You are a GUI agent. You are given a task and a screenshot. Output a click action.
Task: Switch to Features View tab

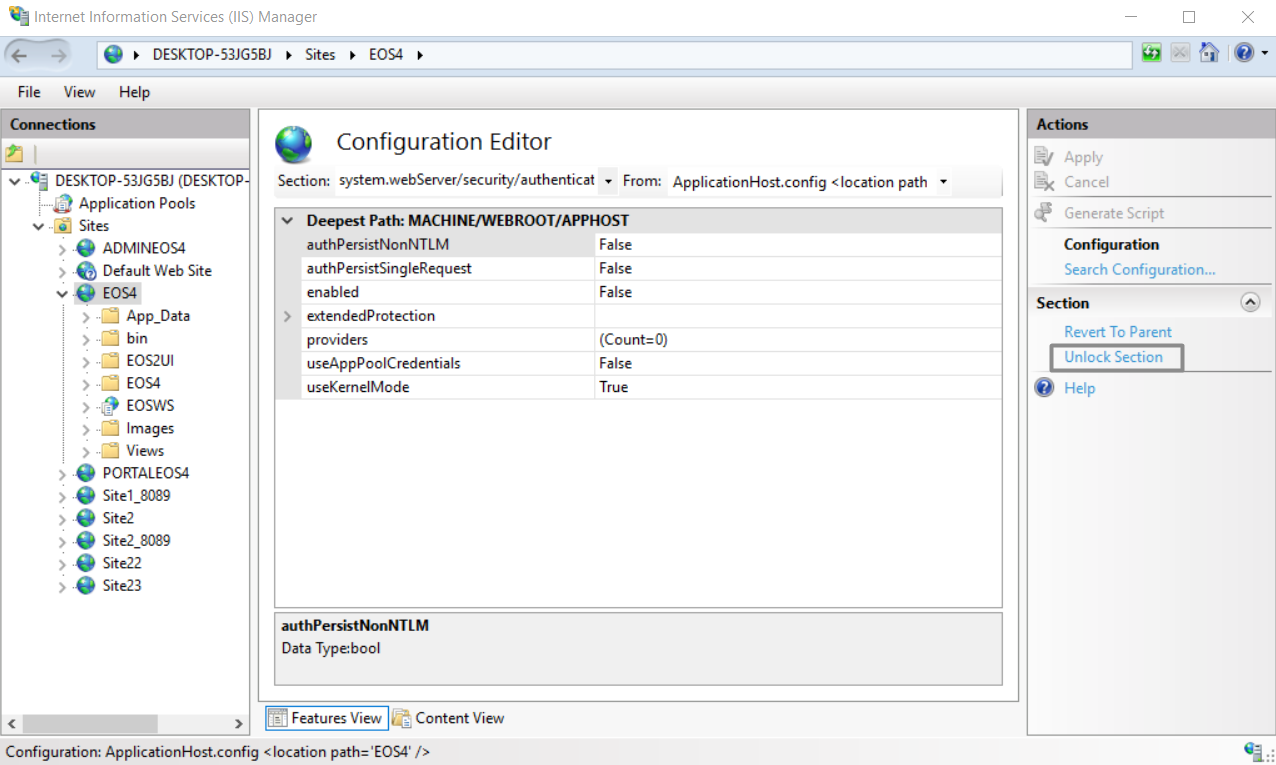click(x=325, y=718)
